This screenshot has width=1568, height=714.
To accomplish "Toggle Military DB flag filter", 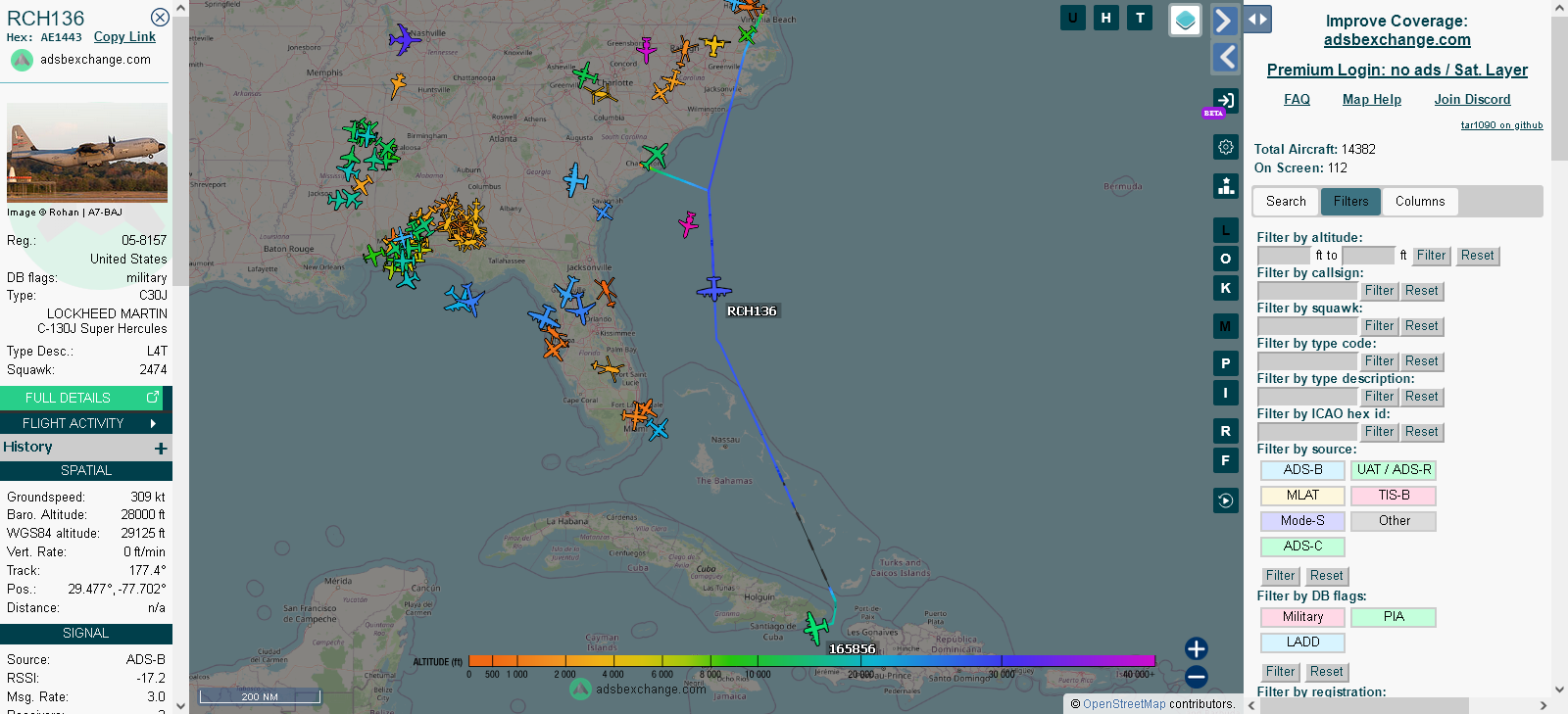I will click(1302, 617).
